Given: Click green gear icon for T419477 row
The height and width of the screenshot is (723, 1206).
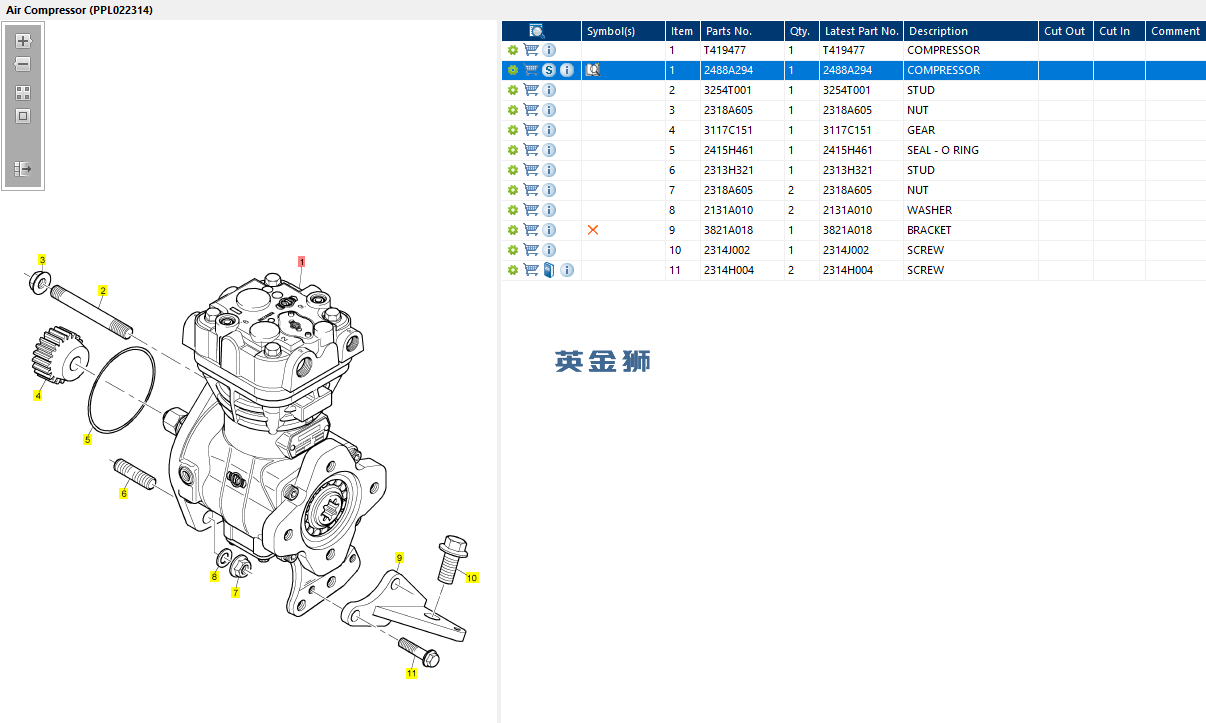Looking at the screenshot, I should [513, 50].
